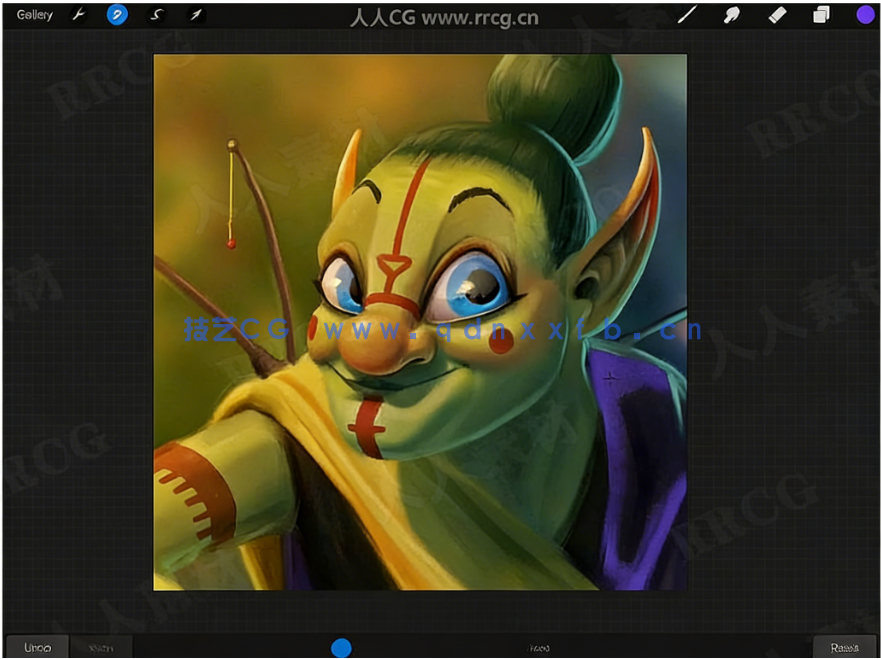Activate the Selection tool (S ribbon icon)

point(156,15)
